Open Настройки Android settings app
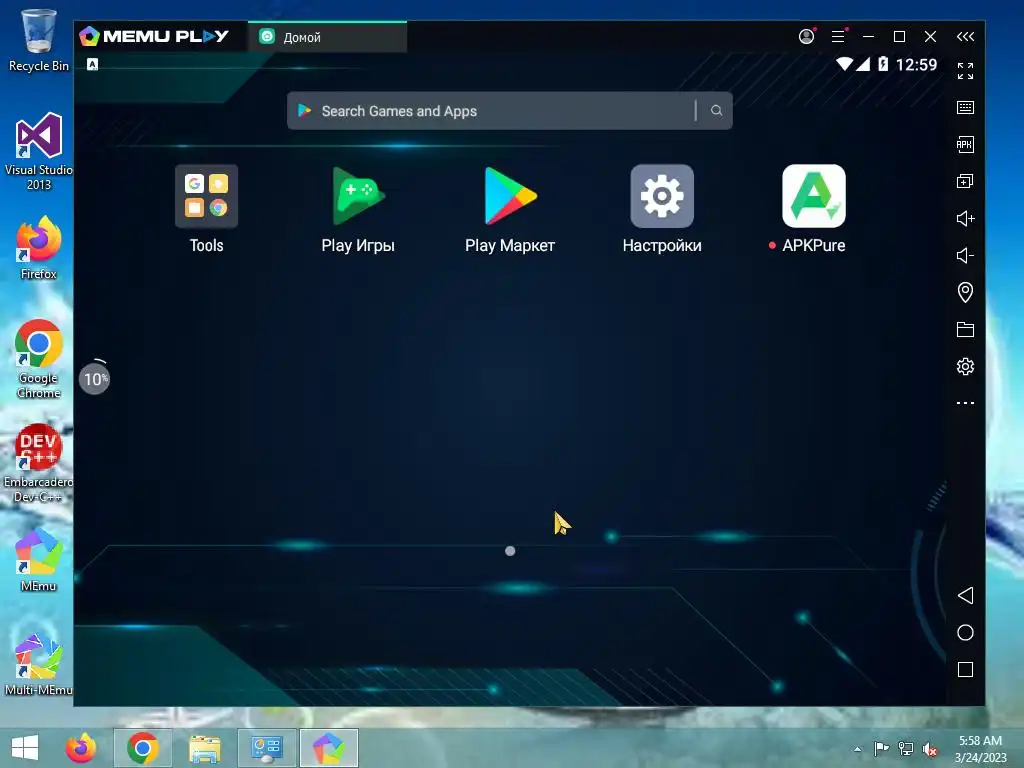Screen dimensions: 1024x768 point(662,196)
